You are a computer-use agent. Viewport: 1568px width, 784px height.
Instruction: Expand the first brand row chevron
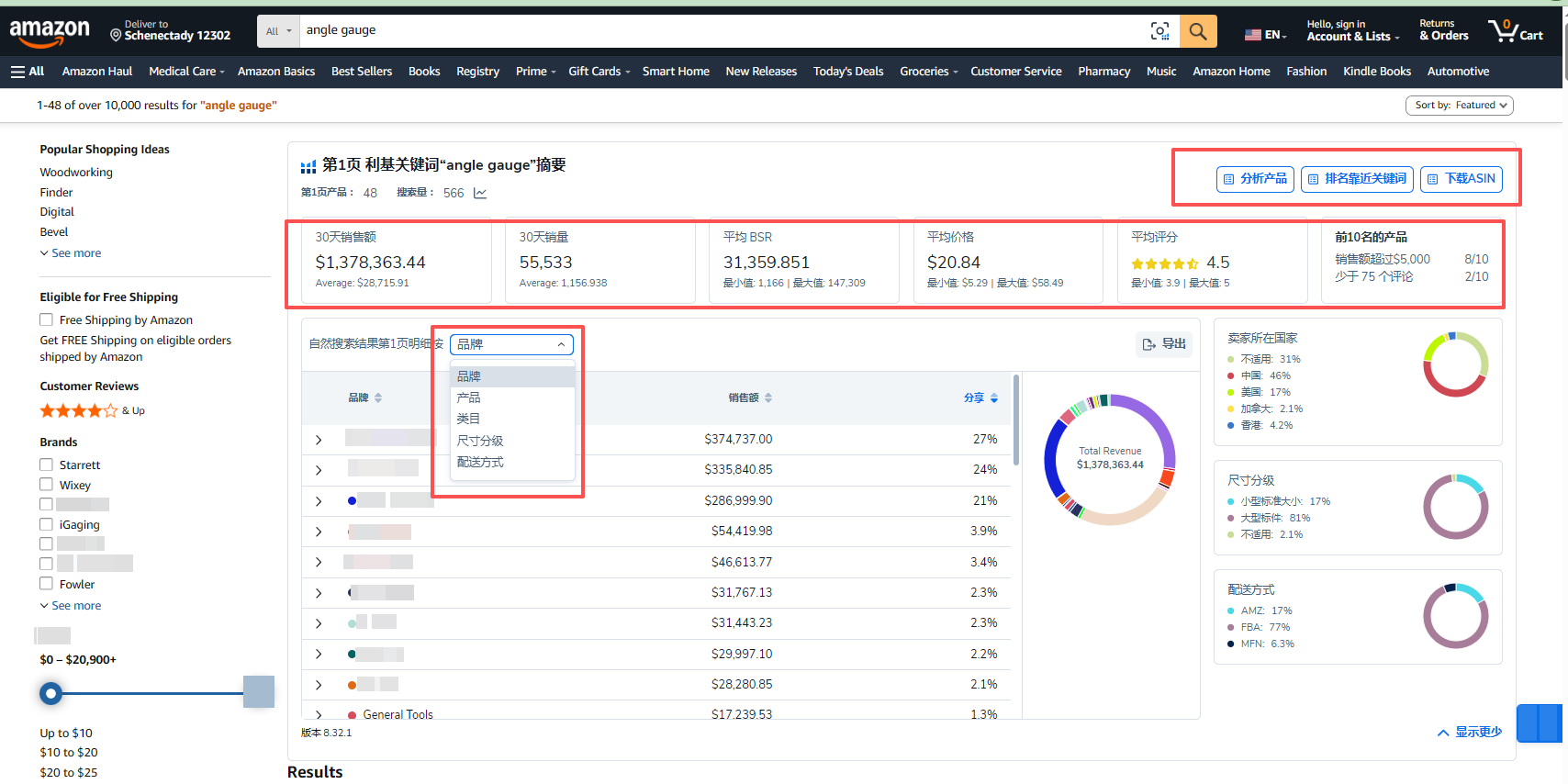coord(319,440)
